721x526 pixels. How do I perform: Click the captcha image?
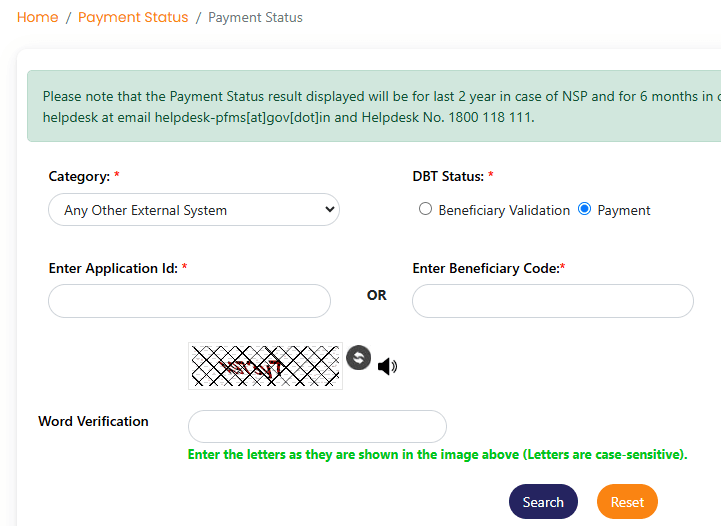(265, 366)
